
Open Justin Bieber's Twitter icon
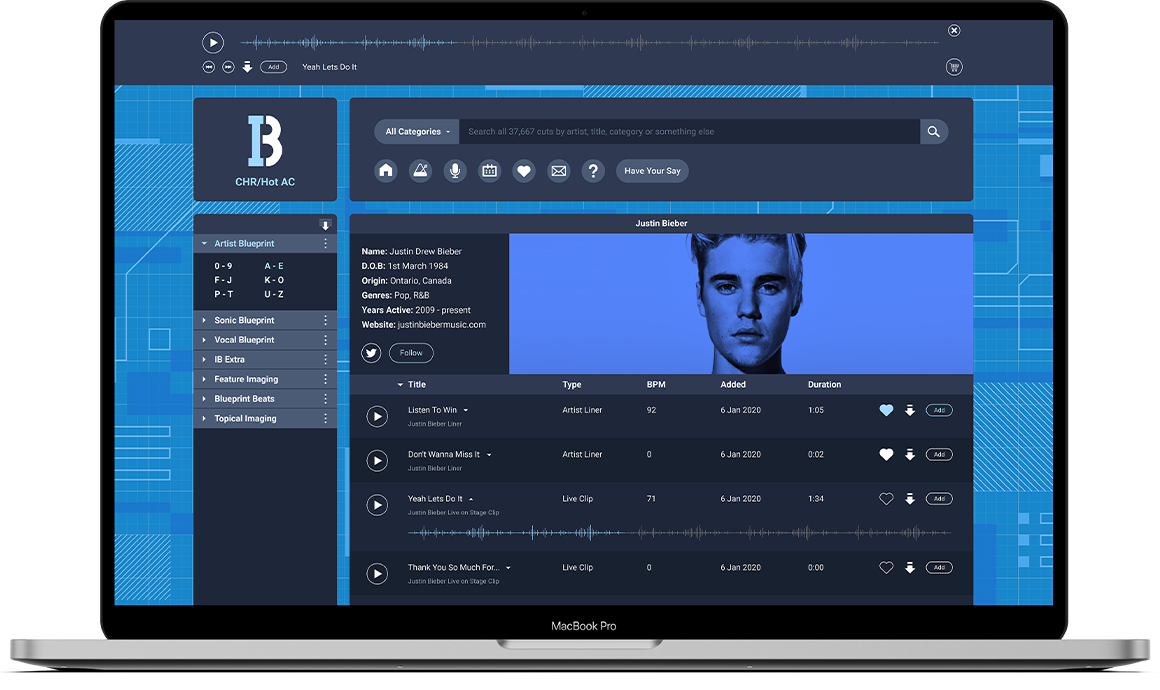(x=371, y=353)
